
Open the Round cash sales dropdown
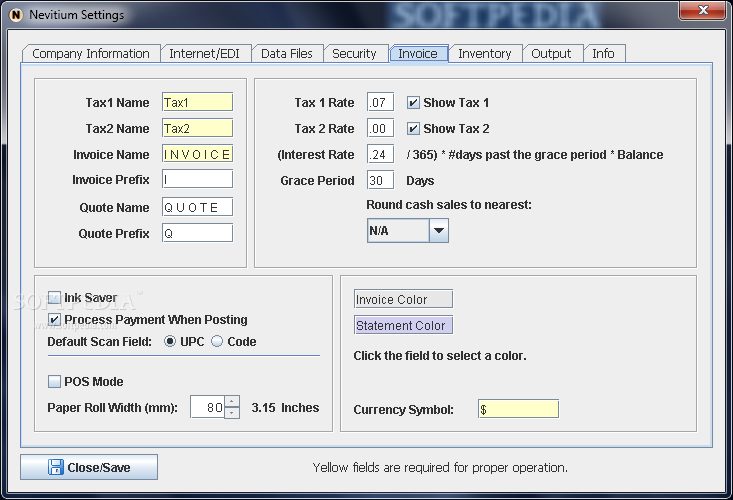[408, 230]
